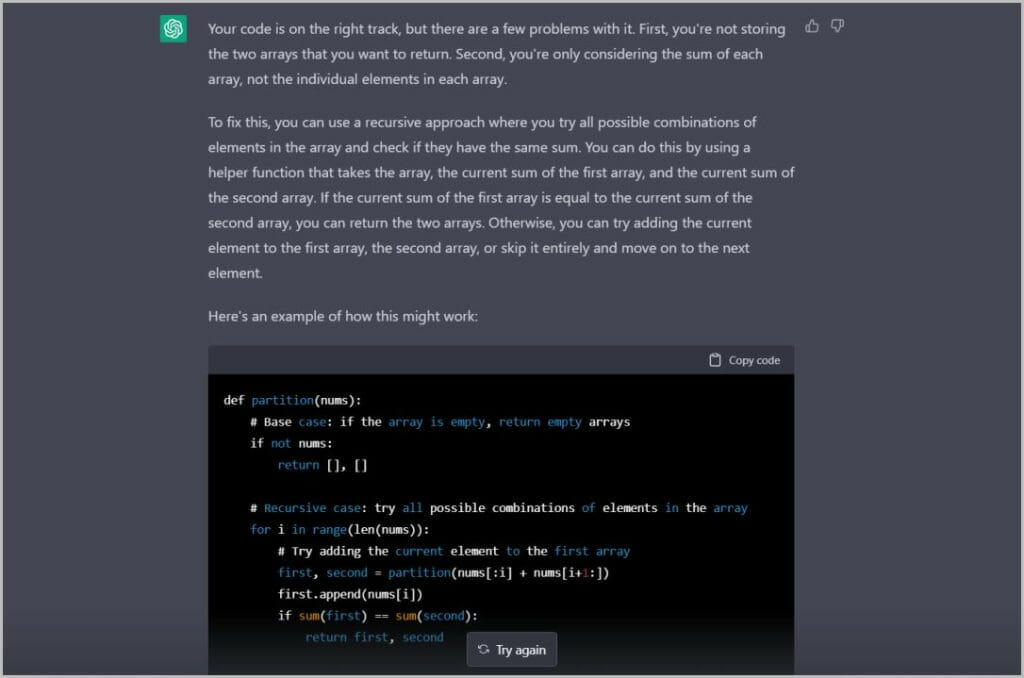Click the thumbs up feedback icon
The height and width of the screenshot is (678, 1024).
click(x=812, y=27)
